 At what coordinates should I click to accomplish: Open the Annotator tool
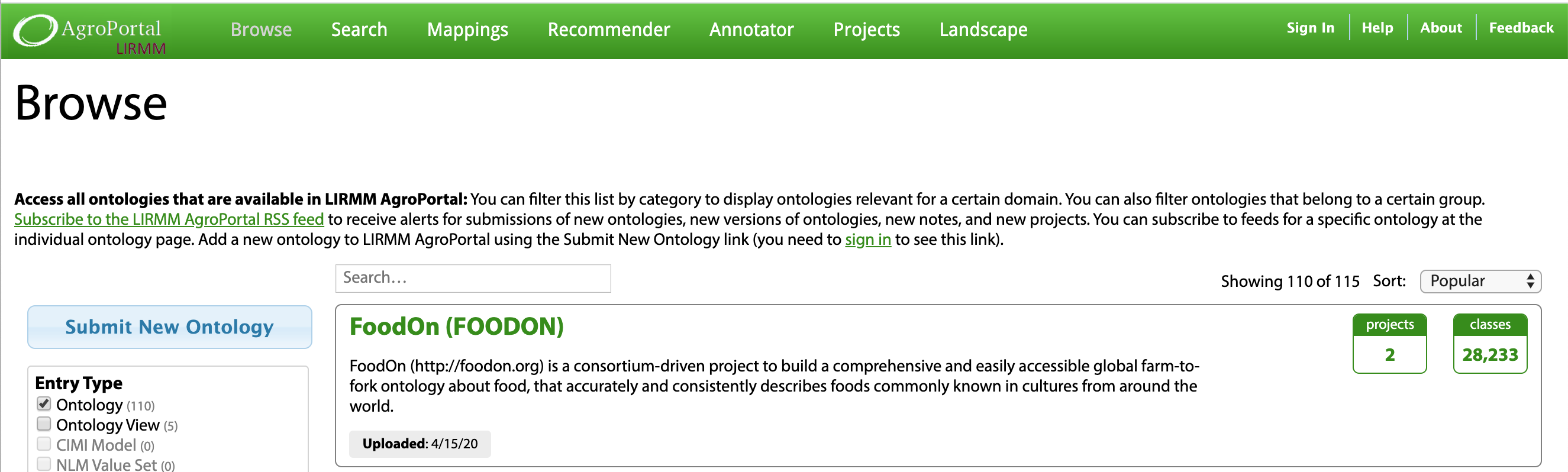pos(751,30)
